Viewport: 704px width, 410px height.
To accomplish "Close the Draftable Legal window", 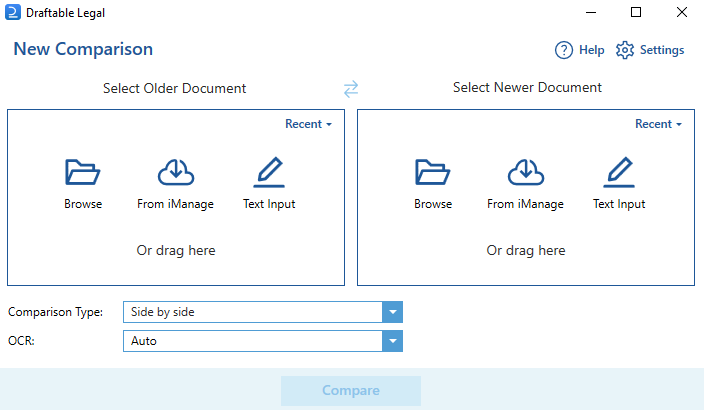I will tap(682, 12).
